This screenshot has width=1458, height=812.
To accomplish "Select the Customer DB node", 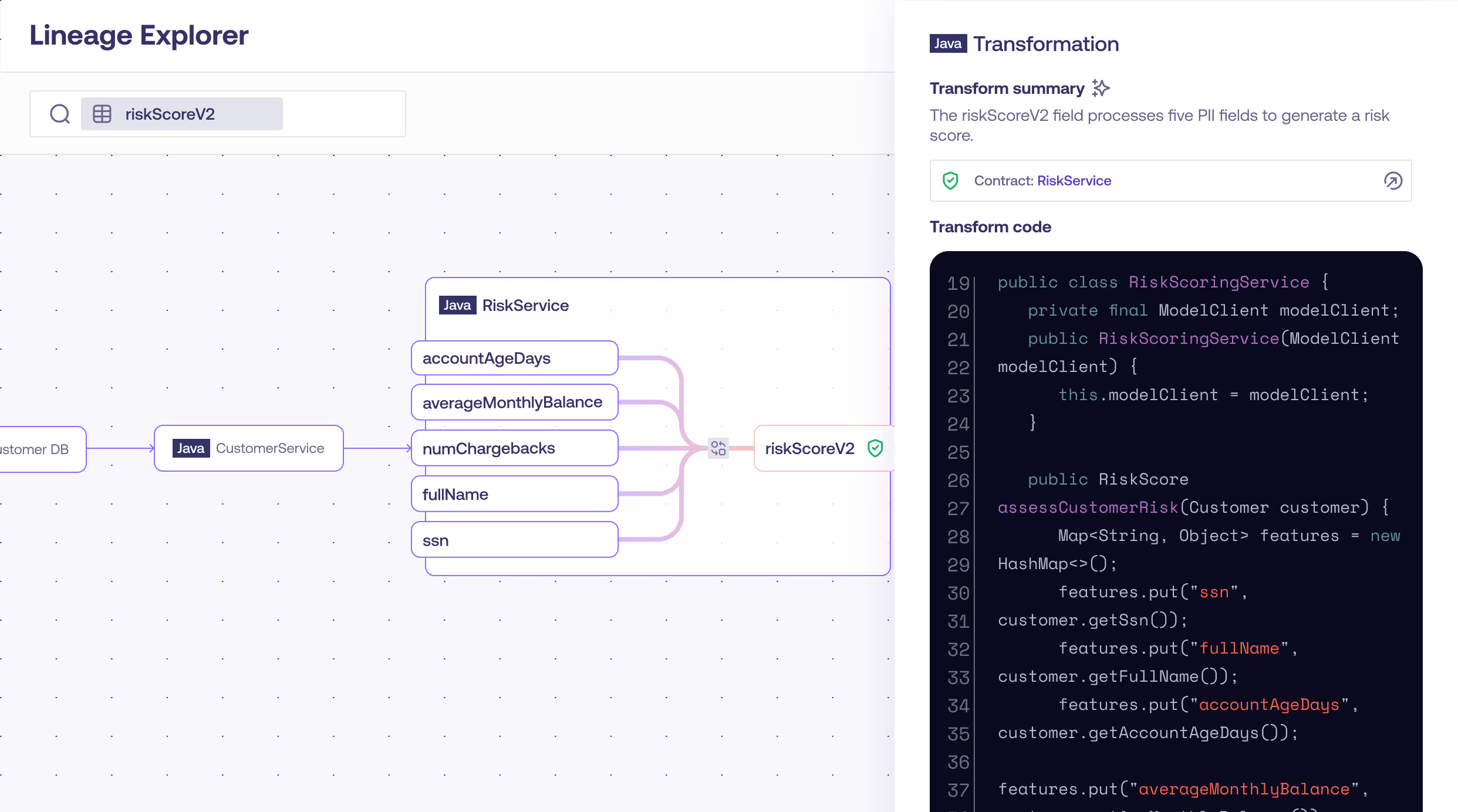I will [x=42, y=449].
